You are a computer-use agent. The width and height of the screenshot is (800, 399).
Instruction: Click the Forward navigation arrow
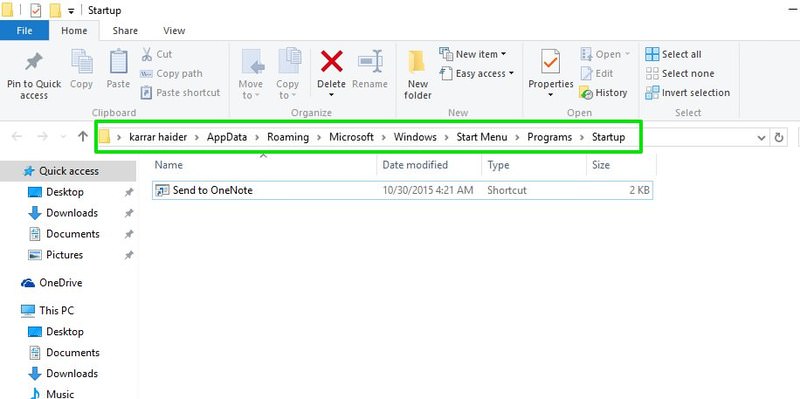pyautogui.click(x=42, y=137)
